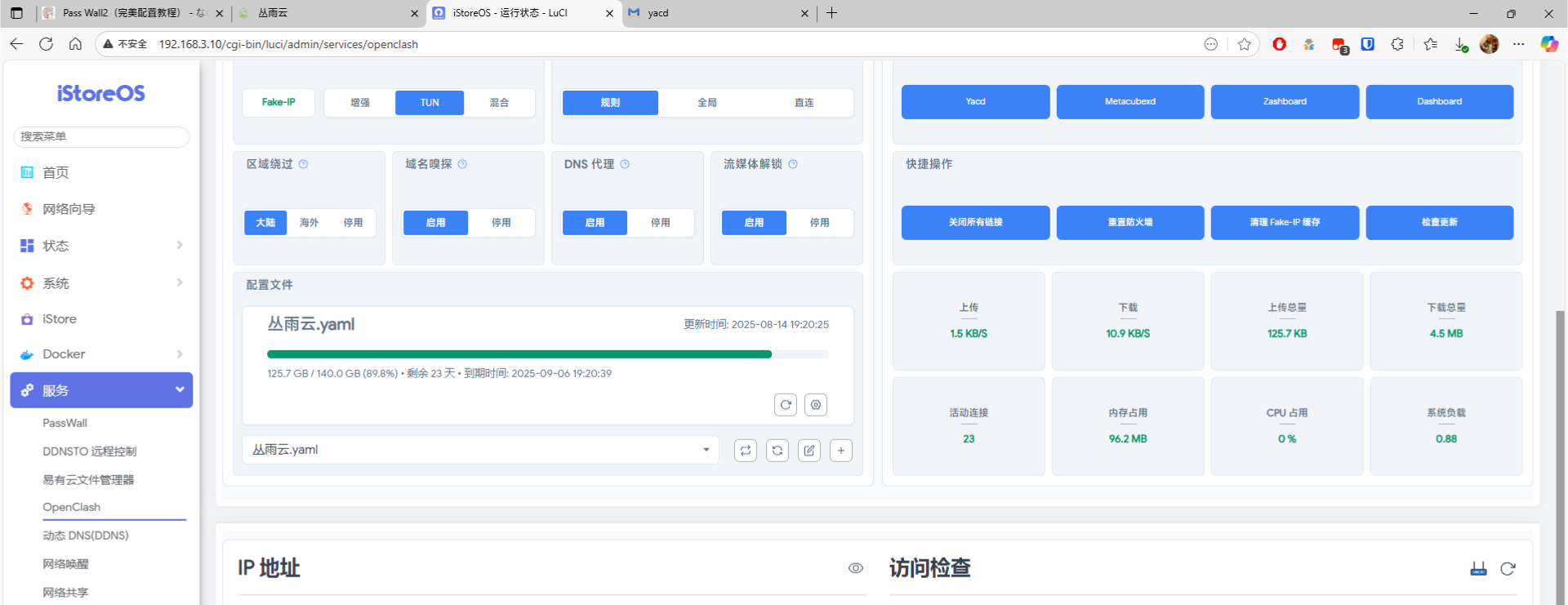
Task: Open the 丛雨云.yaml config dropdown
Action: tap(480, 450)
